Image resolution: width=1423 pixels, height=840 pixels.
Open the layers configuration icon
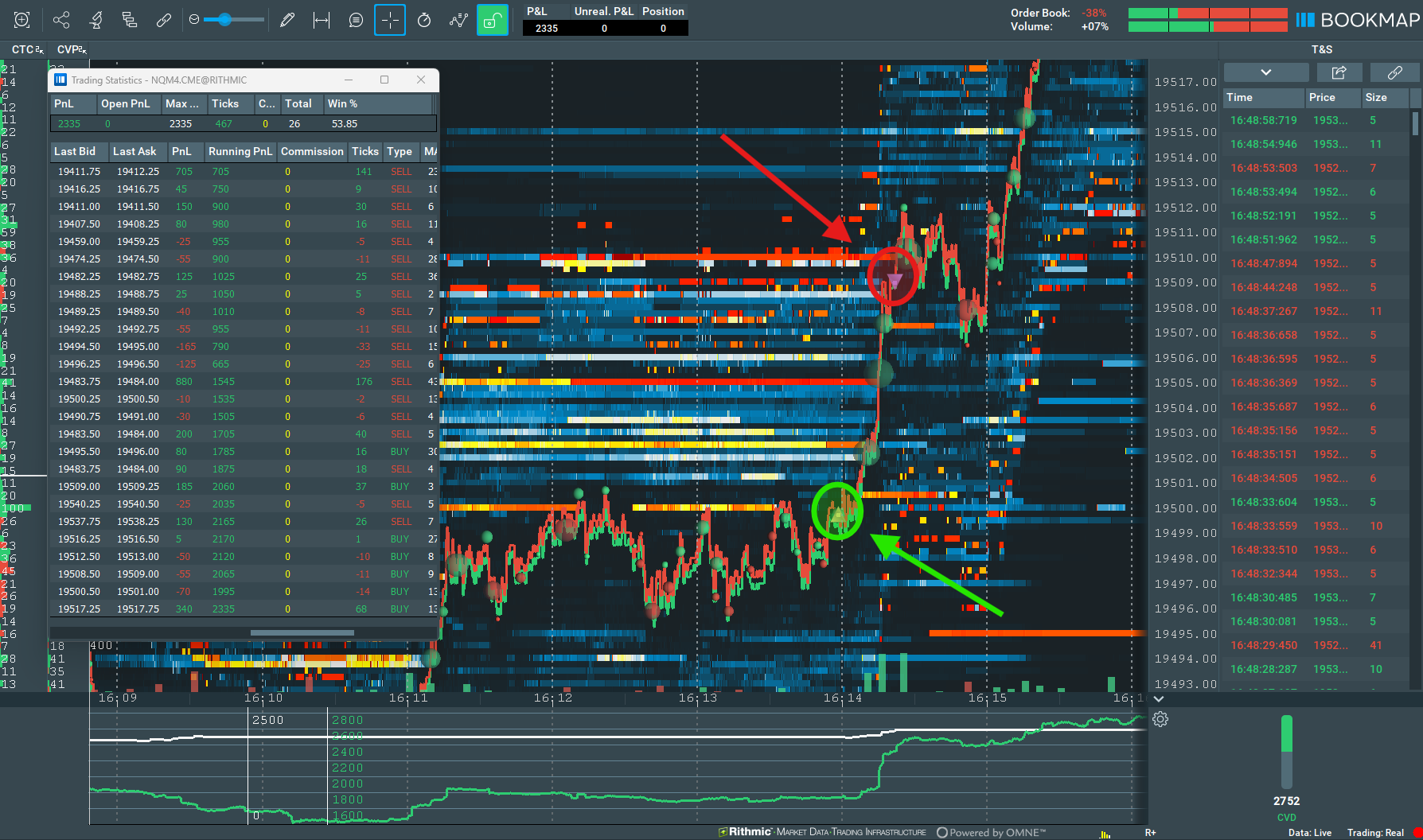pyautogui.click(x=130, y=20)
